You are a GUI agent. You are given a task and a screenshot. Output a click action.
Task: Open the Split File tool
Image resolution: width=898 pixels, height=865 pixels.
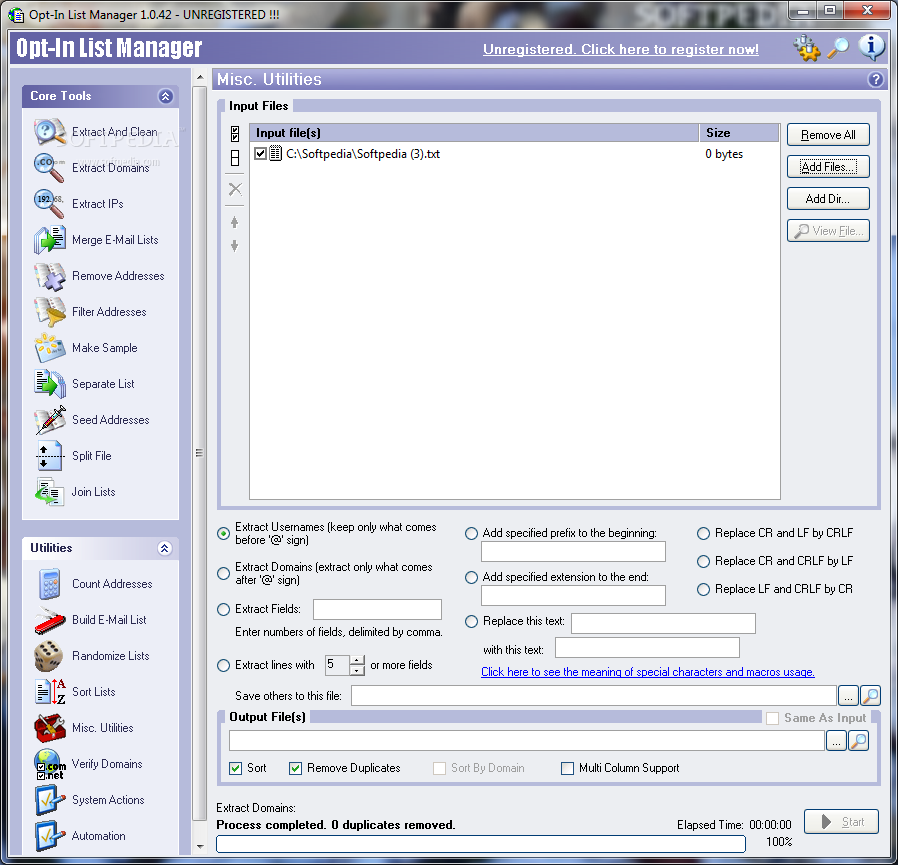73,456
